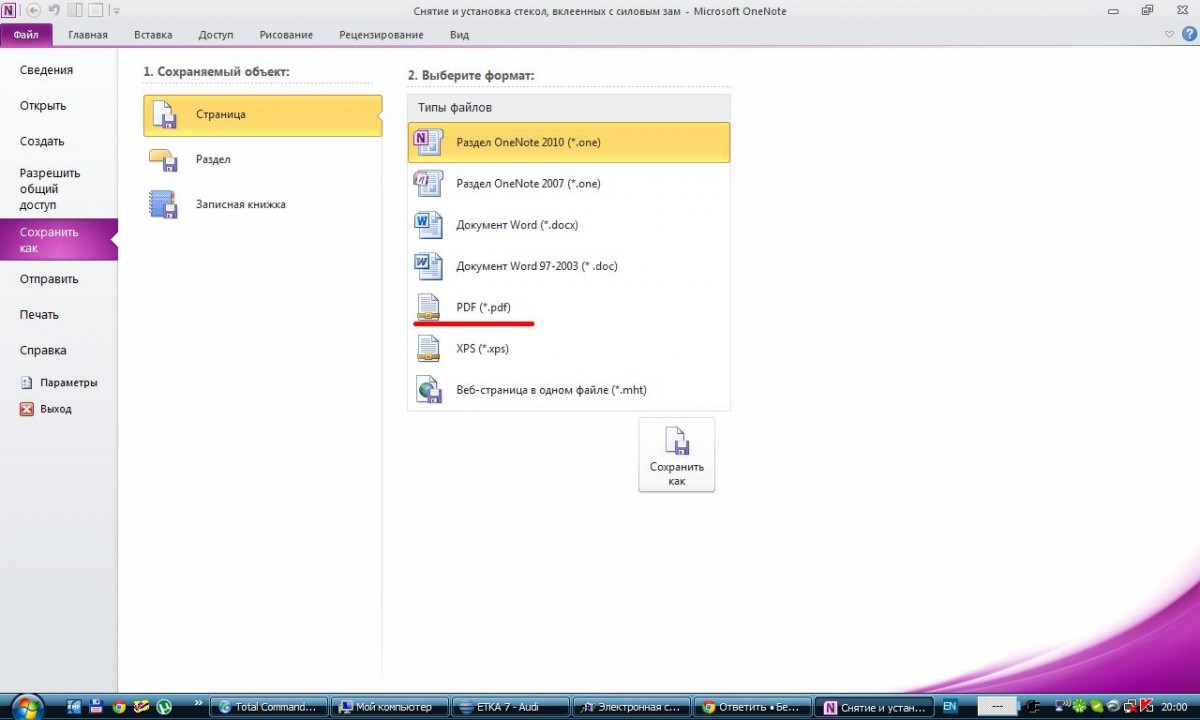
Task: Click the floppy disk quick launch icon
Action: [x=95, y=706]
